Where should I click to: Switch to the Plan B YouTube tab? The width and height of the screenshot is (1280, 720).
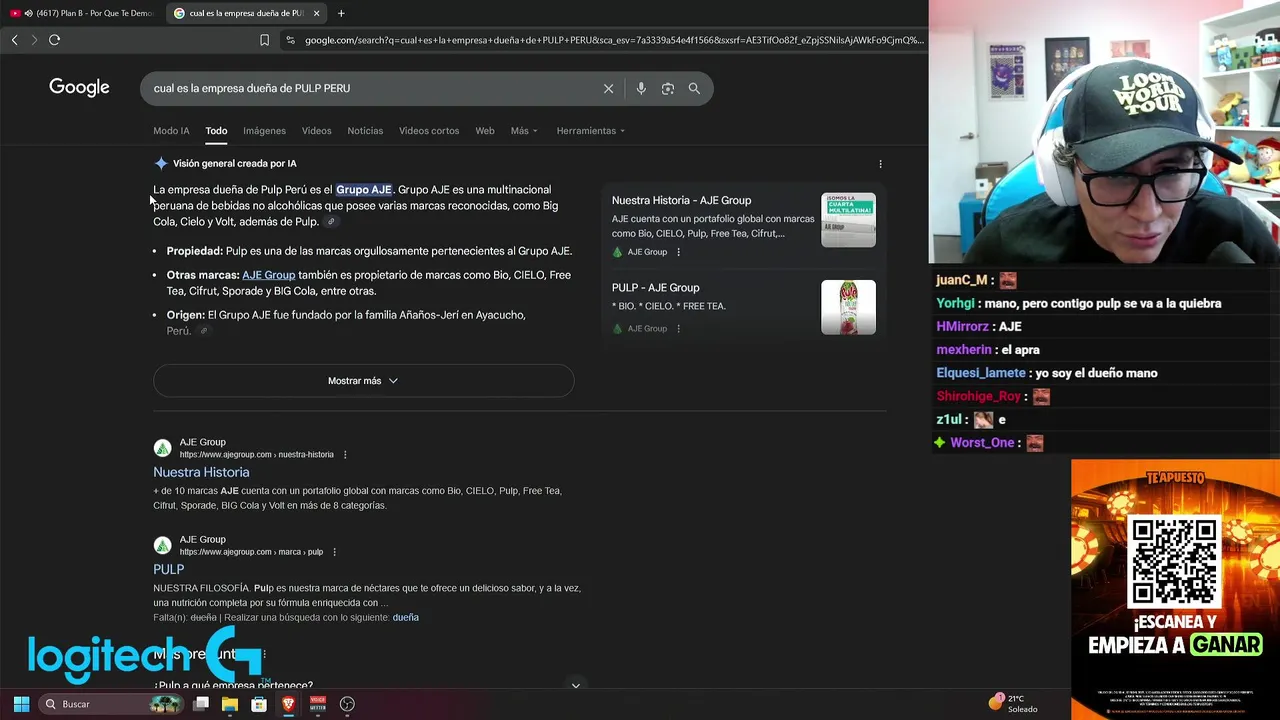pos(82,13)
